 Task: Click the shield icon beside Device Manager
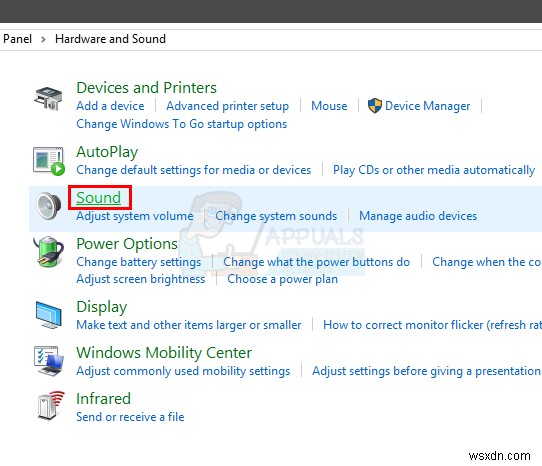coord(375,105)
